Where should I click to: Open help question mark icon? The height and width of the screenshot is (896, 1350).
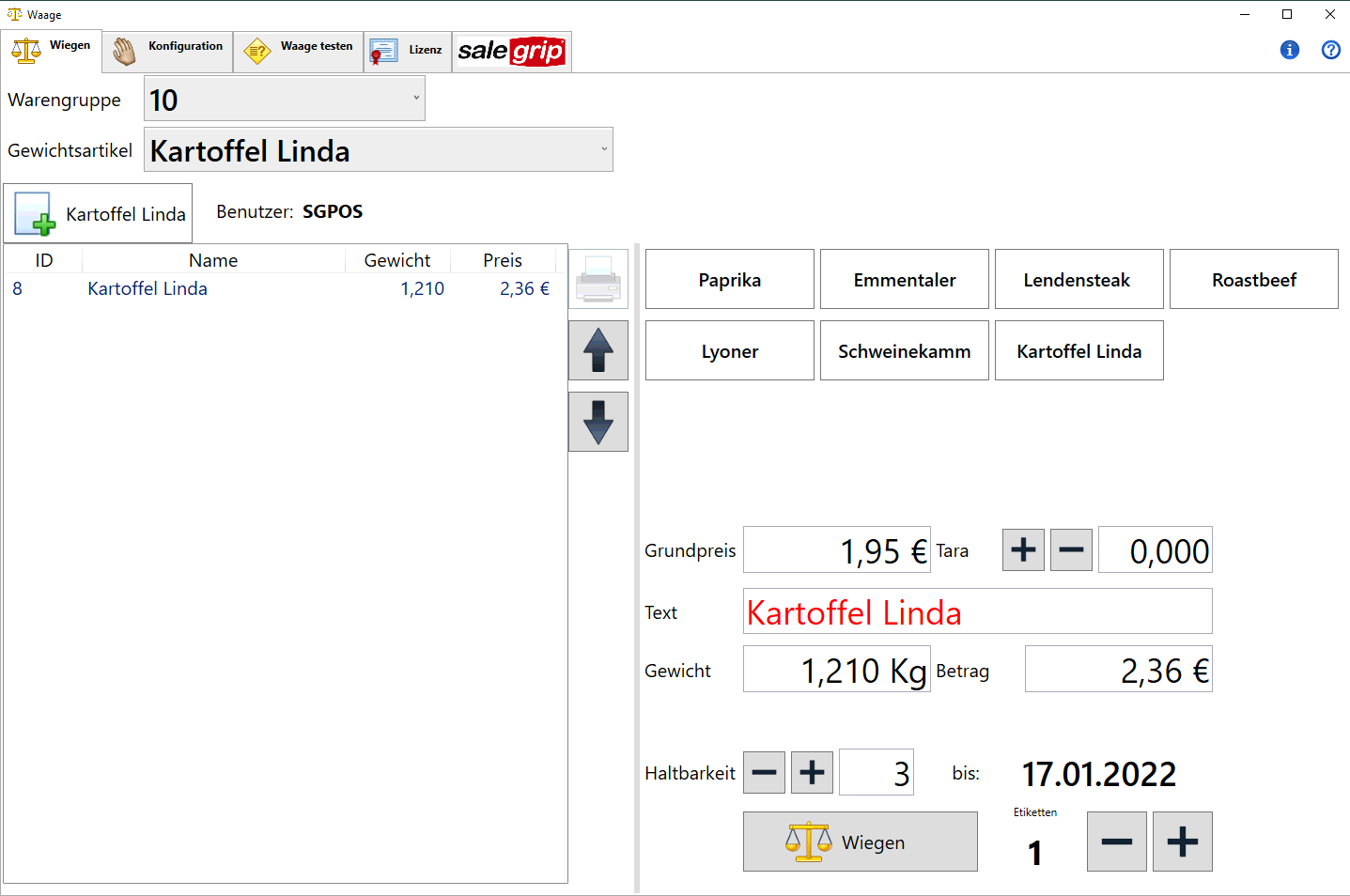click(x=1331, y=50)
